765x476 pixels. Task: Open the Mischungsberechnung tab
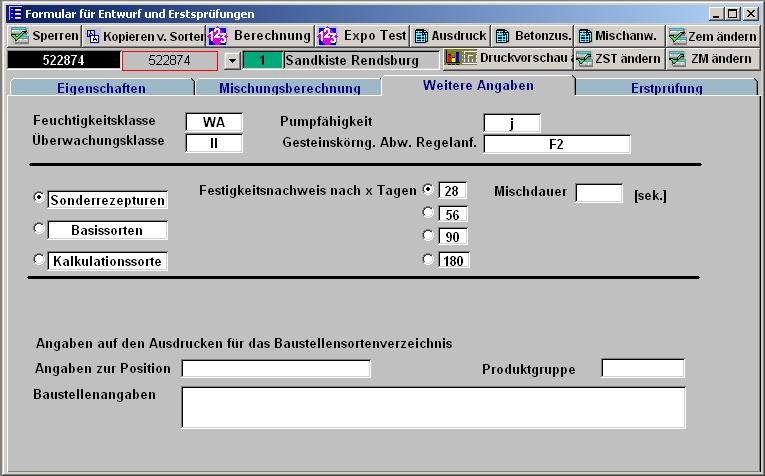click(290, 88)
